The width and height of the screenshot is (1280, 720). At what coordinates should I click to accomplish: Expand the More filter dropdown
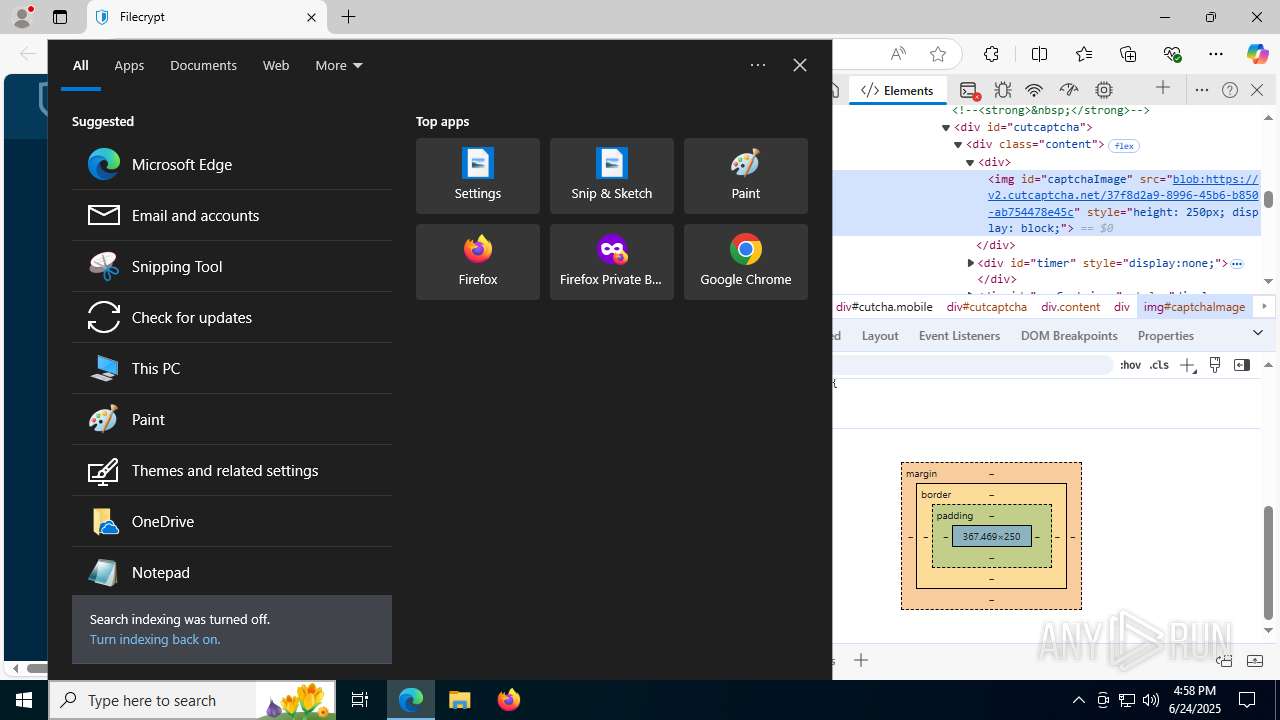click(x=338, y=65)
